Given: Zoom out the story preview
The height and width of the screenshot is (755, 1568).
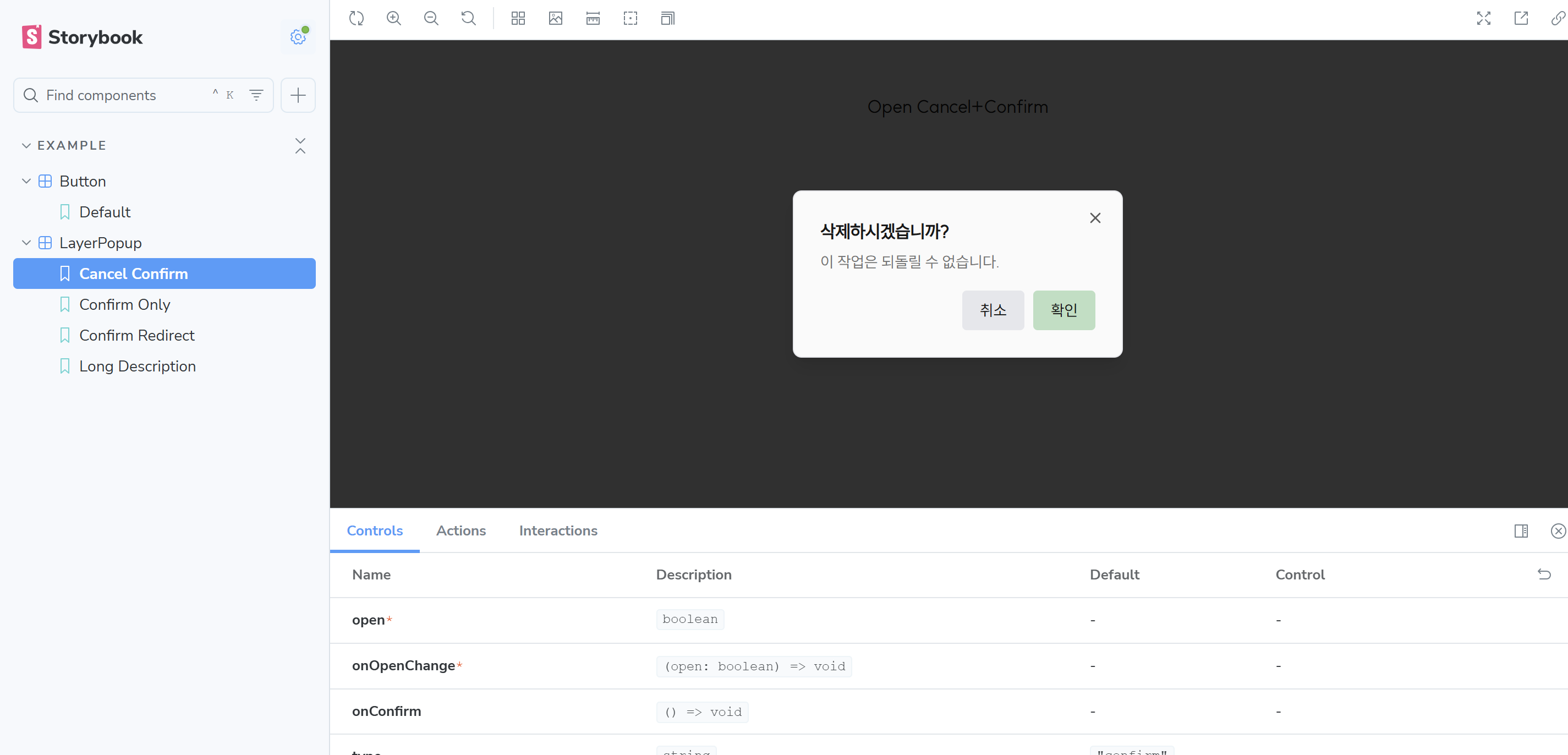Looking at the screenshot, I should point(431,18).
